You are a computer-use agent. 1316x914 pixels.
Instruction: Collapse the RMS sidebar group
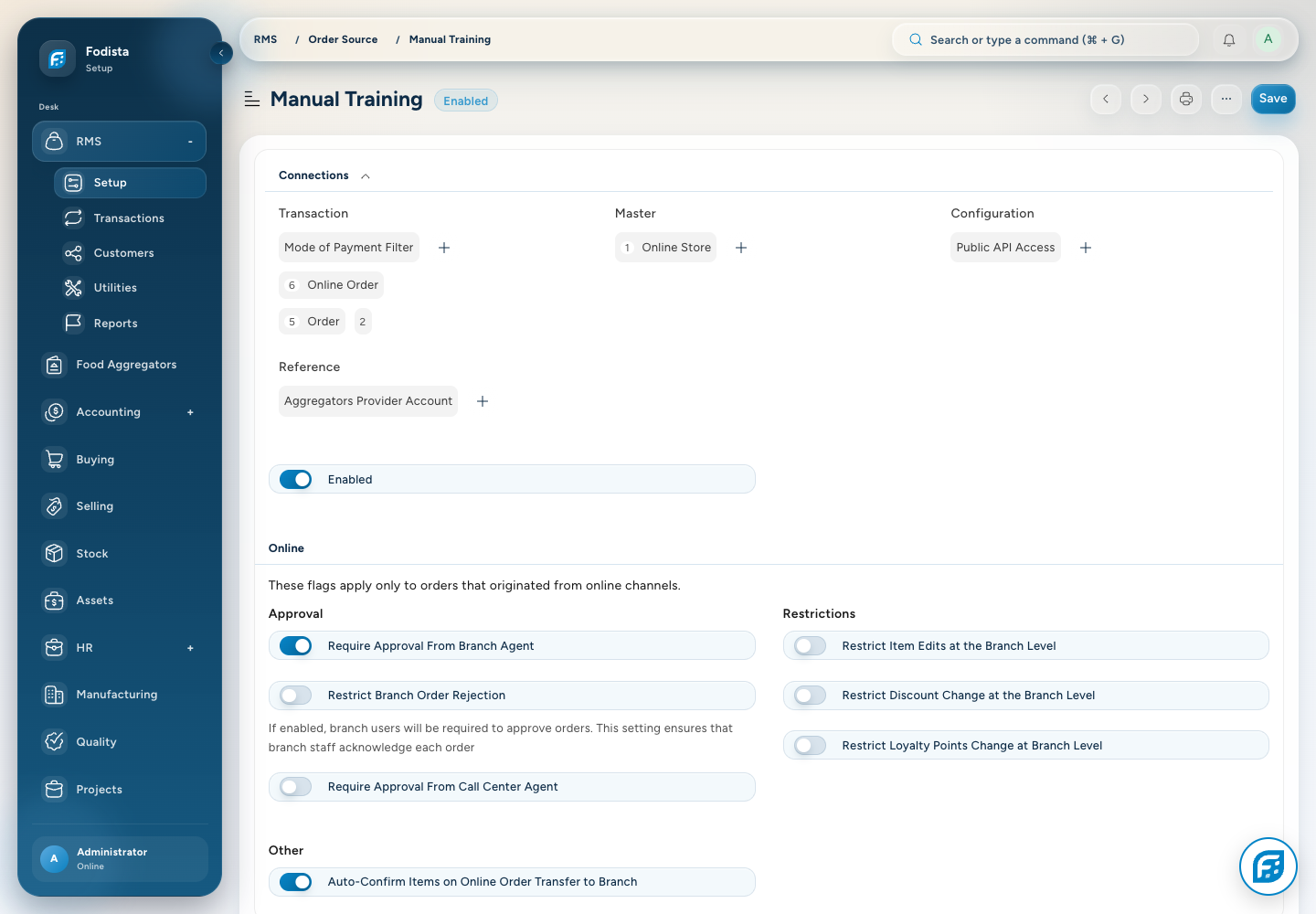pos(190,142)
